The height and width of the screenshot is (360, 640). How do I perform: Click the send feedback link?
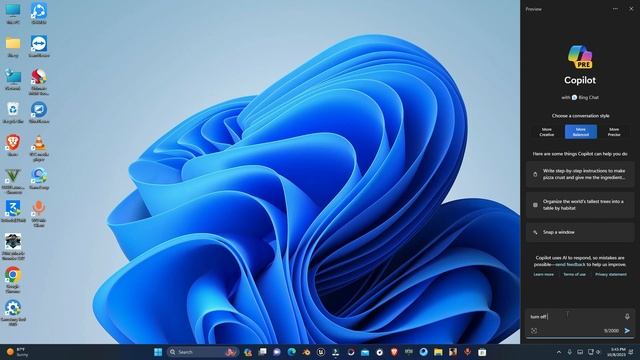coord(569,264)
